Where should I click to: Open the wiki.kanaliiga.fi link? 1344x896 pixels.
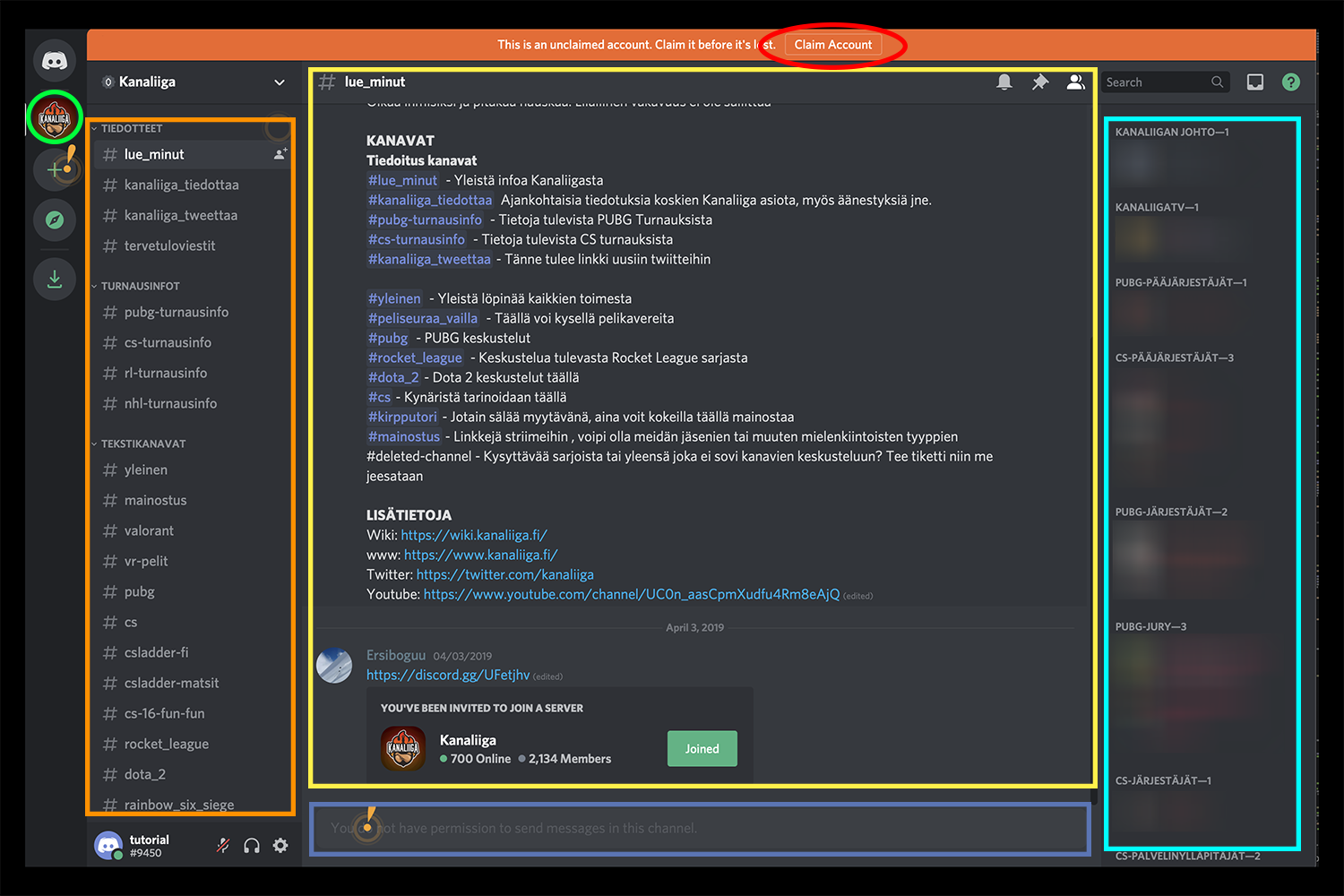(x=473, y=535)
